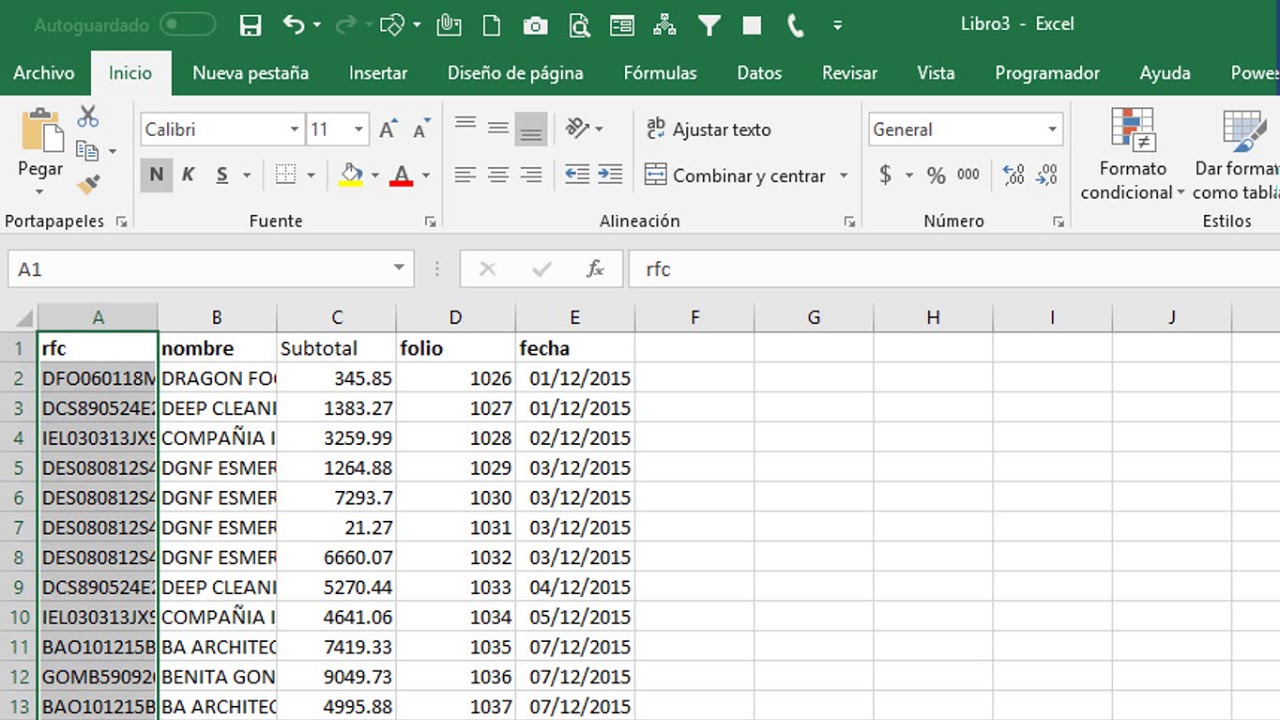The height and width of the screenshot is (720, 1280).
Task: Click the formula bar containing rfc
Action: 954,269
